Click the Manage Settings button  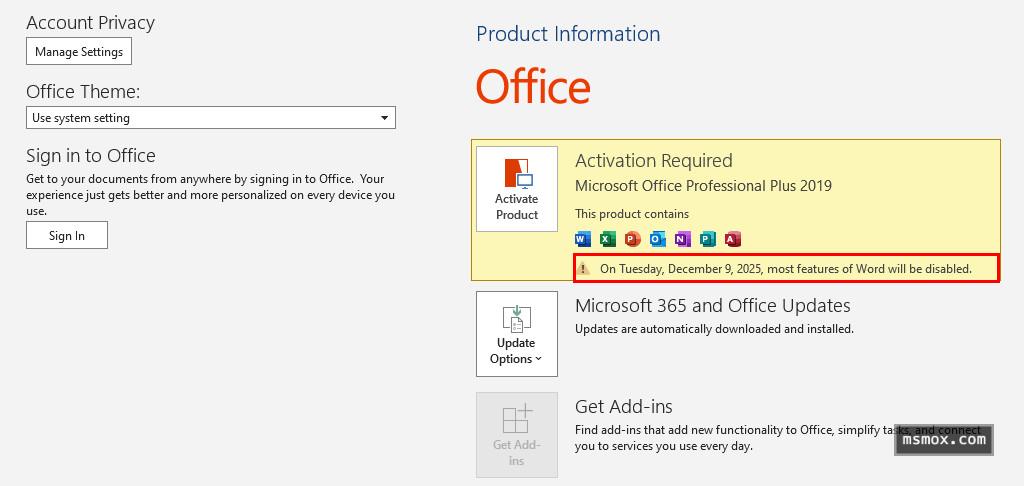(79, 51)
